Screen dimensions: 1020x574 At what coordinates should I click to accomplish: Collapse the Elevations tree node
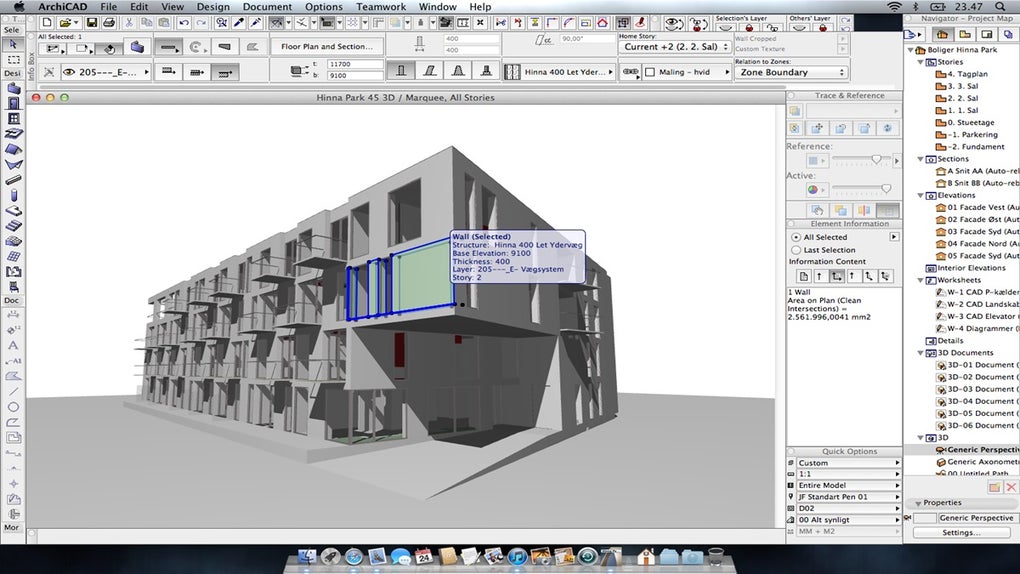click(921, 195)
